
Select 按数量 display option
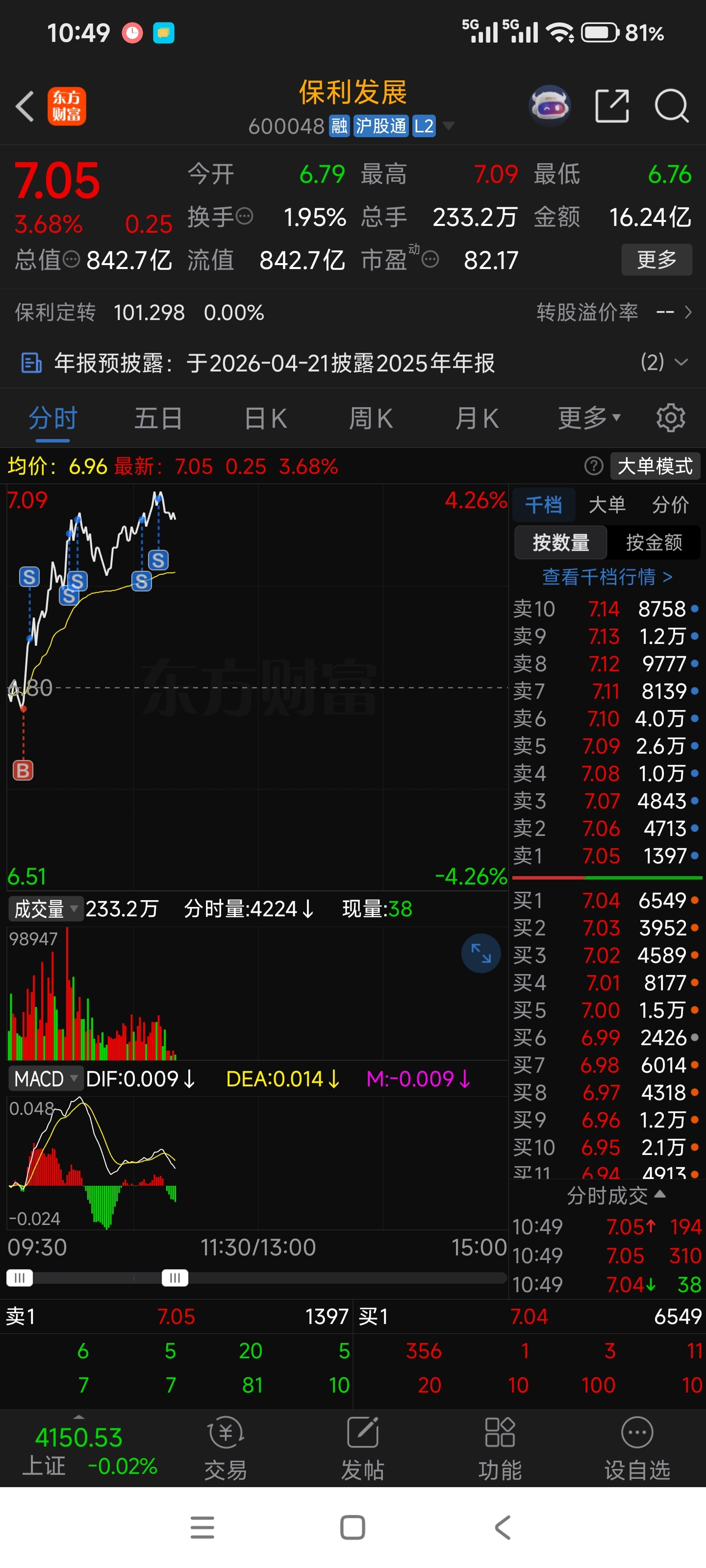(x=560, y=542)
